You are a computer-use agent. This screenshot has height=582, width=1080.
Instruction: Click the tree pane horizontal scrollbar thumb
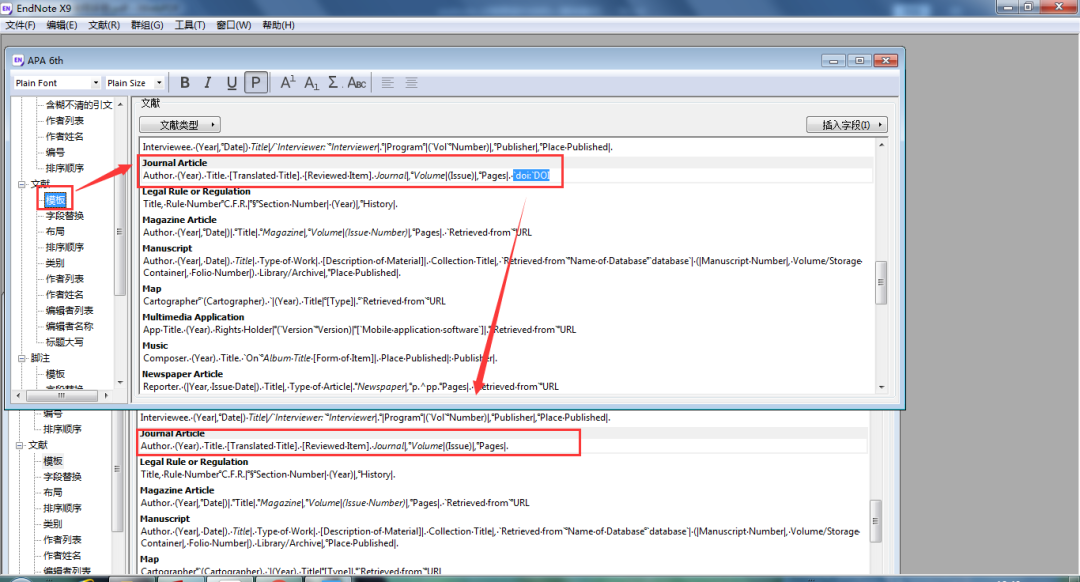click(x=61, y=395)
